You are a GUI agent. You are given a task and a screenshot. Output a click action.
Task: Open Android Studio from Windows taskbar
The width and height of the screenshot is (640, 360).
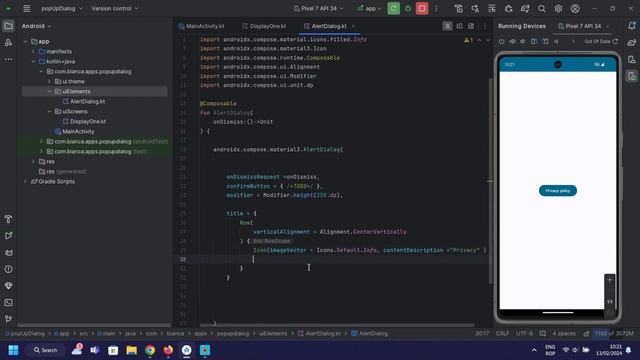tap(187, 350)
